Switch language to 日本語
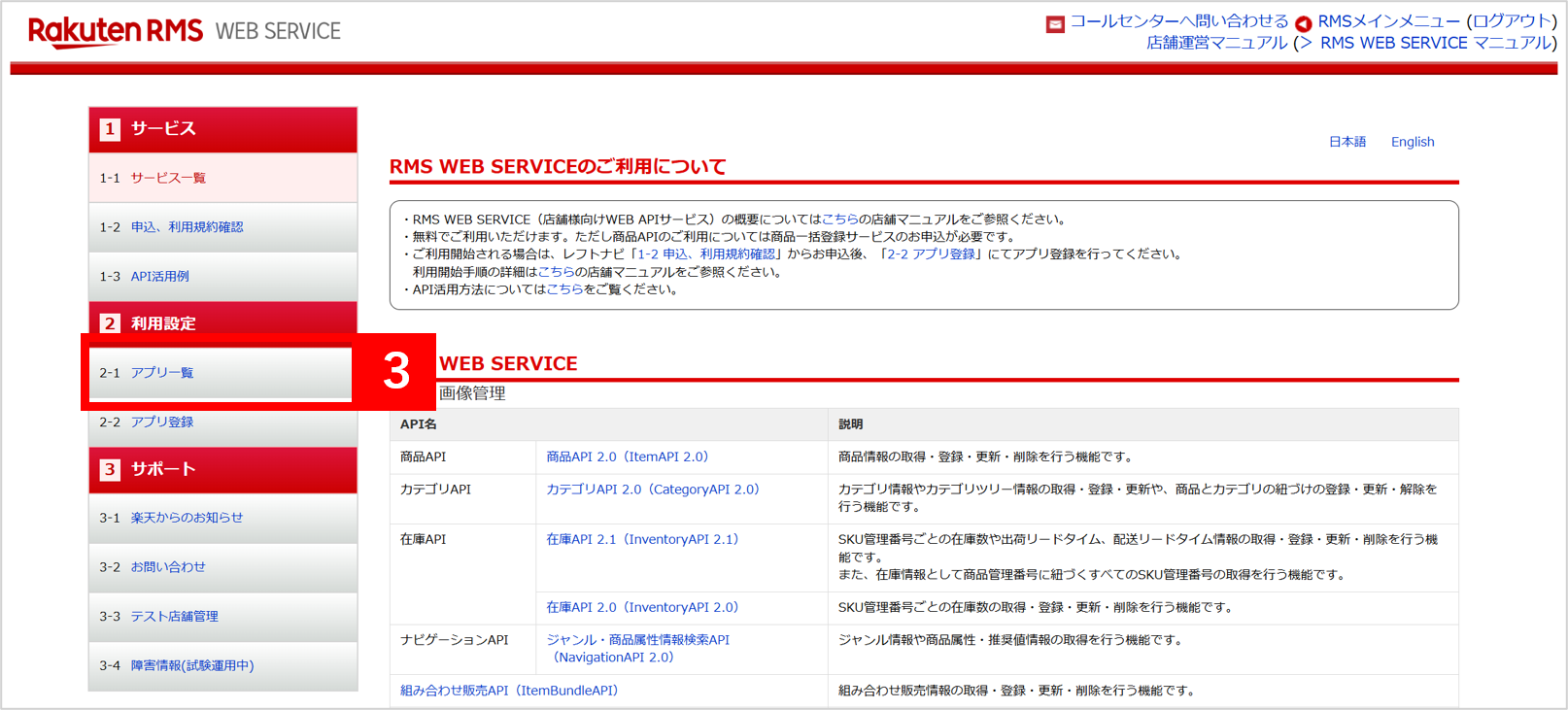 pyautogui.click(x=1347, y=142)
